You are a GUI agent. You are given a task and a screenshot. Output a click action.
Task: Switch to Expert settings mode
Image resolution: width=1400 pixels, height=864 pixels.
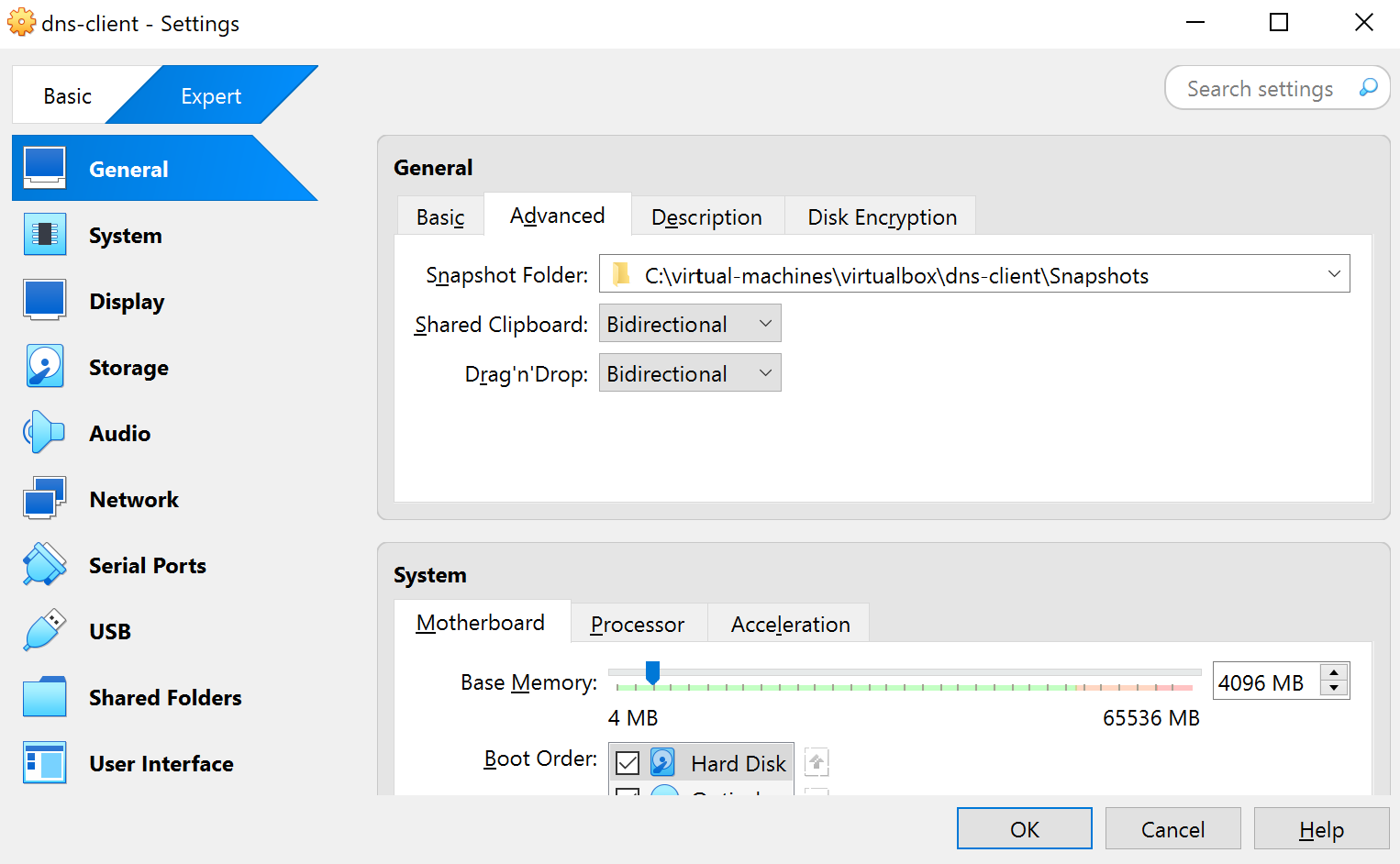(x=211, y=96)
